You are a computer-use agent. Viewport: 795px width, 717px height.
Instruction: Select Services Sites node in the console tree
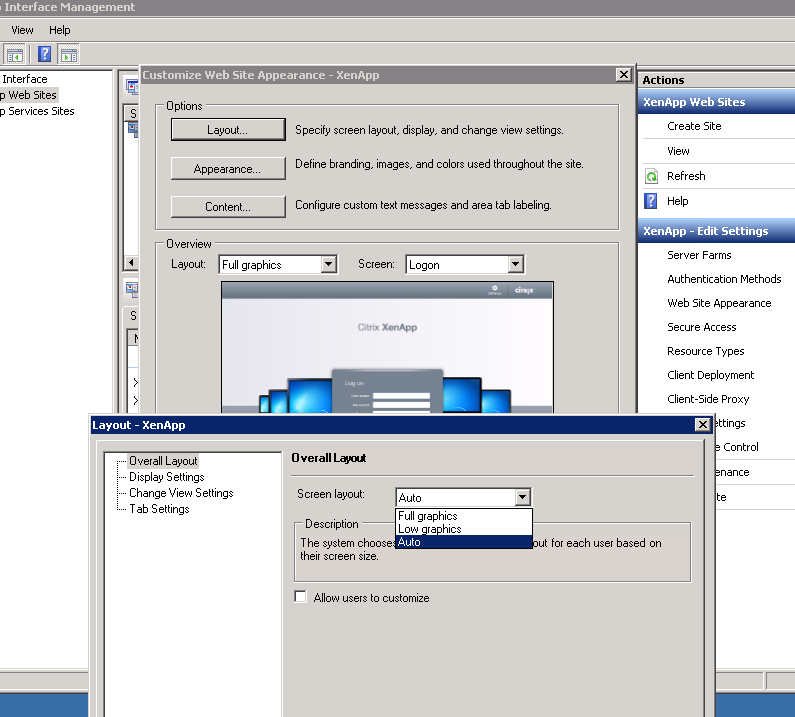[x=38, y=111]
